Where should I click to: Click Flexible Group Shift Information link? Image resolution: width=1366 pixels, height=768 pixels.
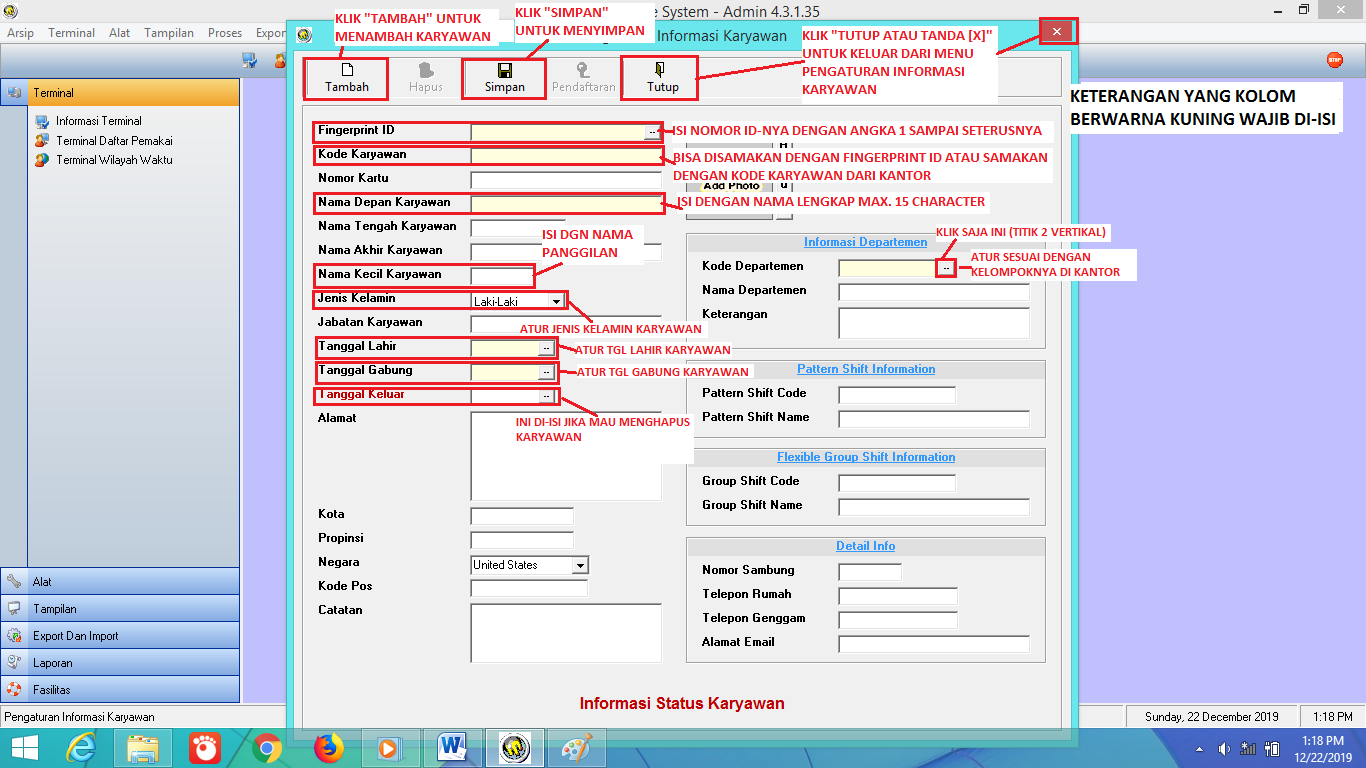pyautogui.click(x=866, y=457)
